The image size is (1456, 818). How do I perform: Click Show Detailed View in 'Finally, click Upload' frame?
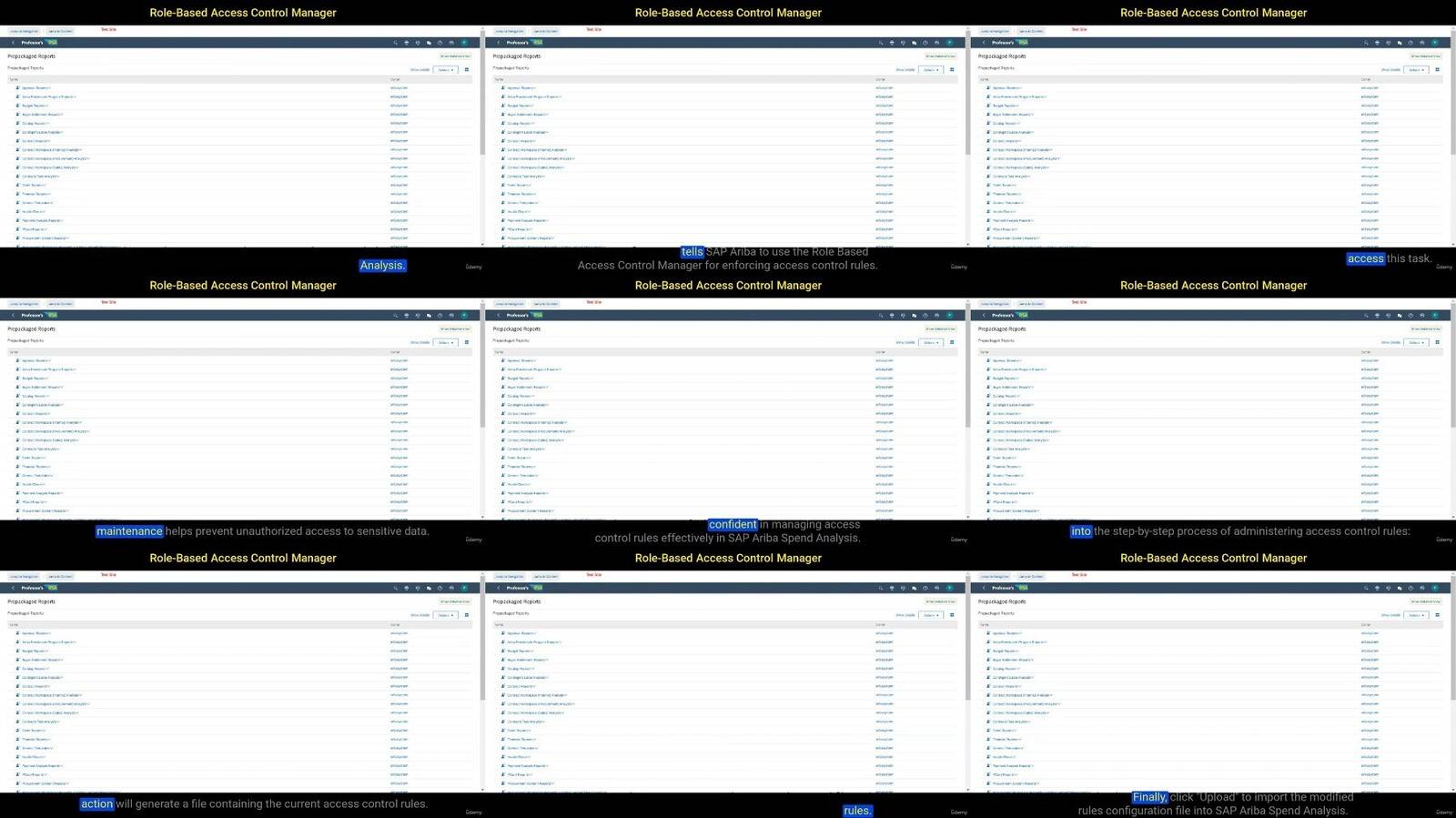1426,601
